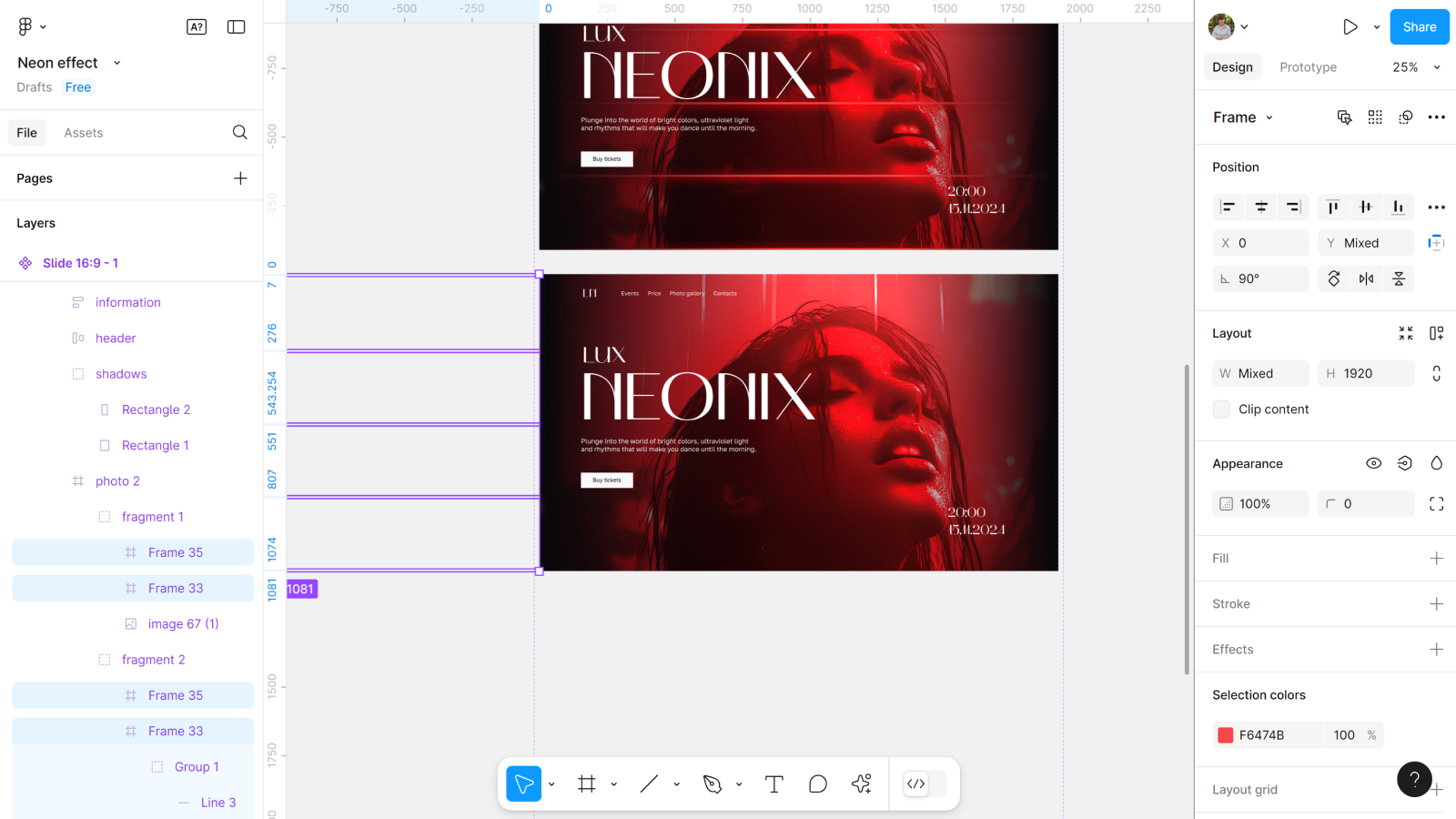Collapse the sidebar with panel icon
The width and height of the screenshot is (1456, 819).
[x=237, y=27]
